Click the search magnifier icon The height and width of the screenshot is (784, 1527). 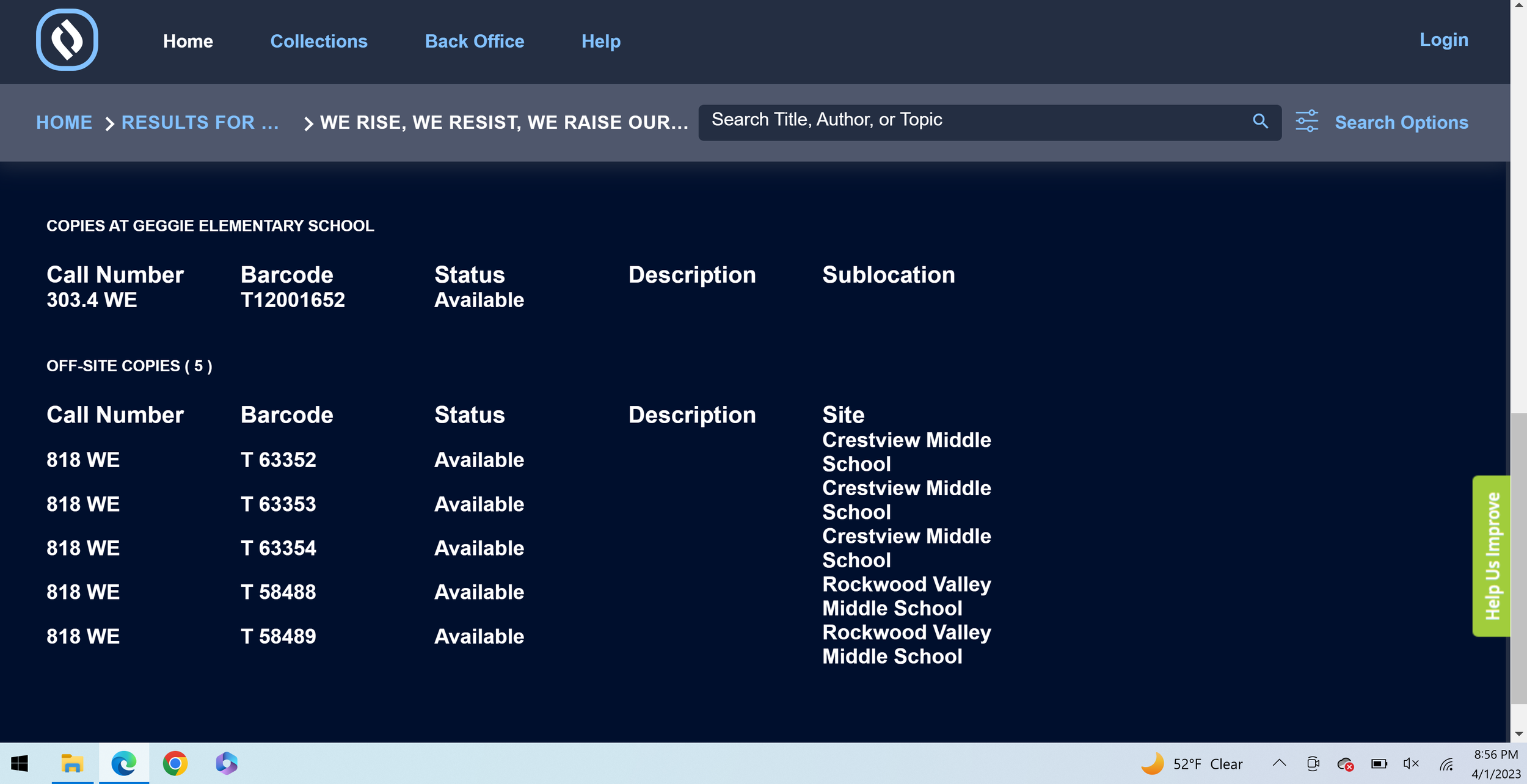pyautogui.click(x=1260, y=122)
